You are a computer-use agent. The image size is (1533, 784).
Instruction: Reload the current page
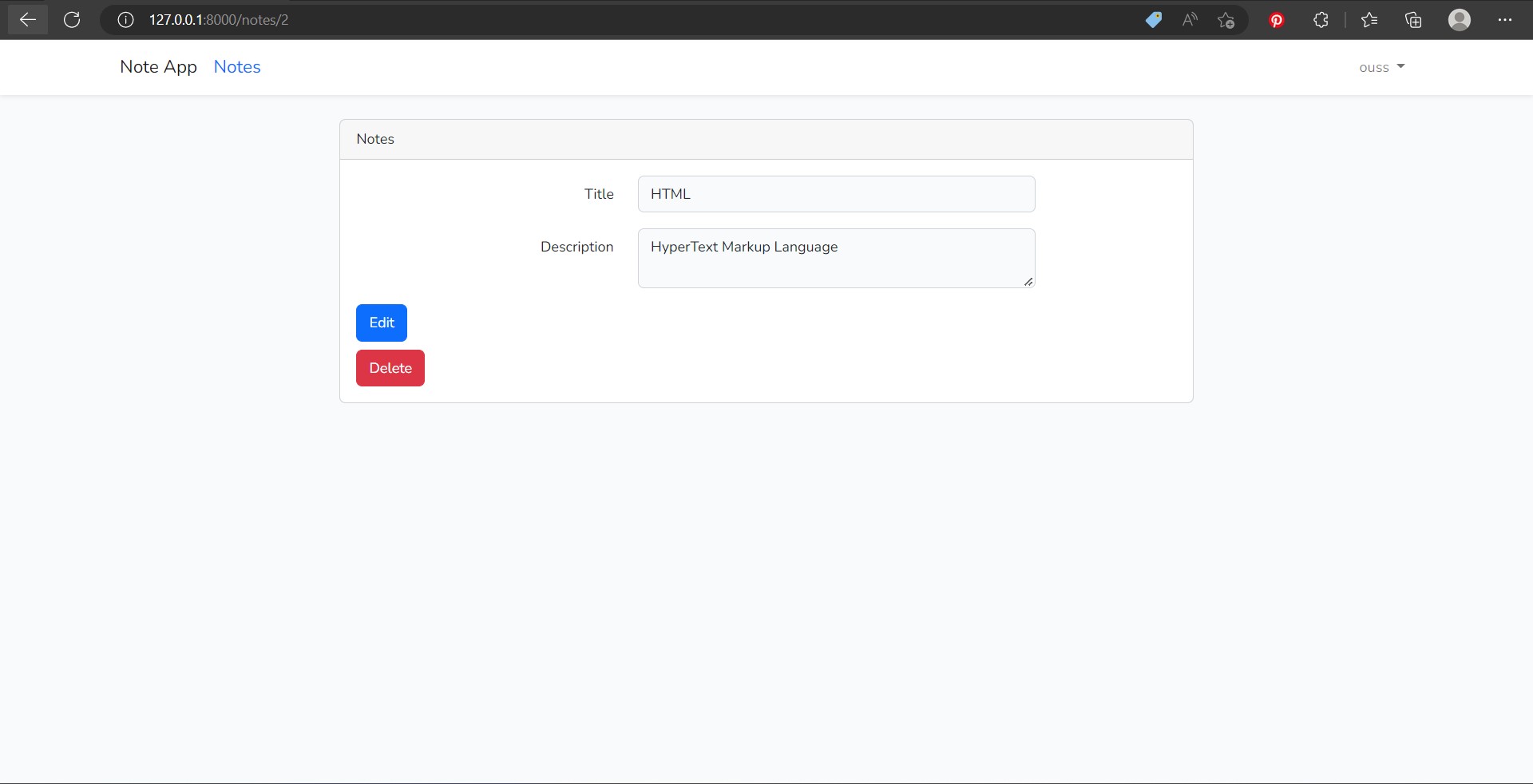[71, 20]
